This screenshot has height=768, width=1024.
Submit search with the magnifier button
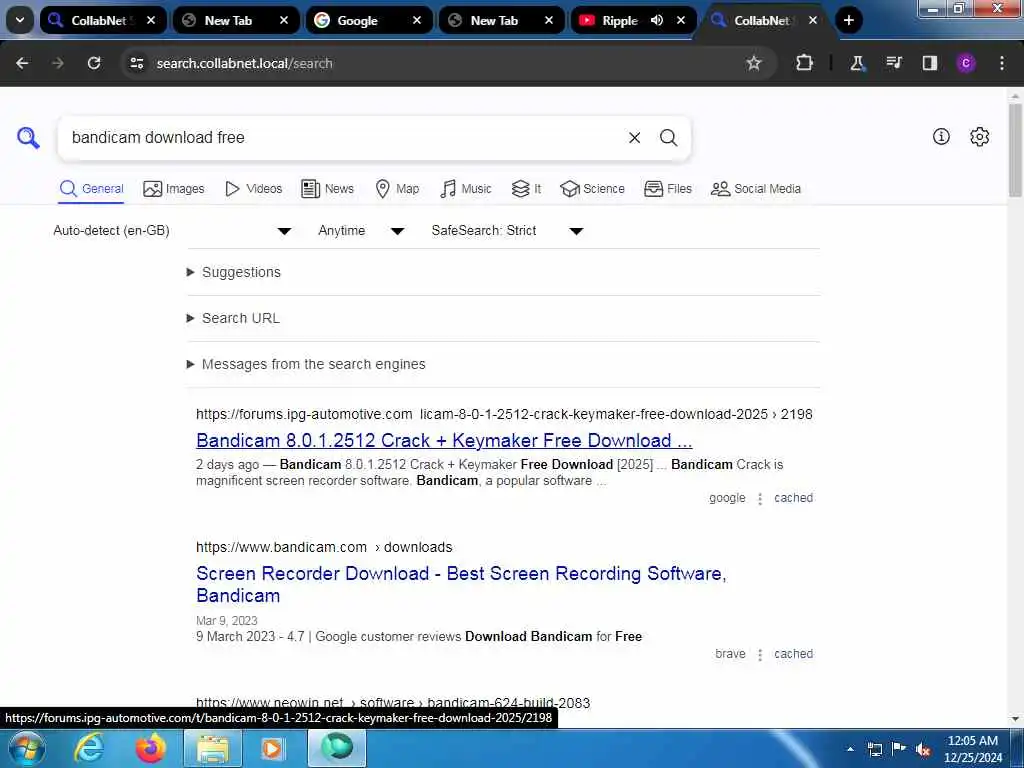[668, 138]
